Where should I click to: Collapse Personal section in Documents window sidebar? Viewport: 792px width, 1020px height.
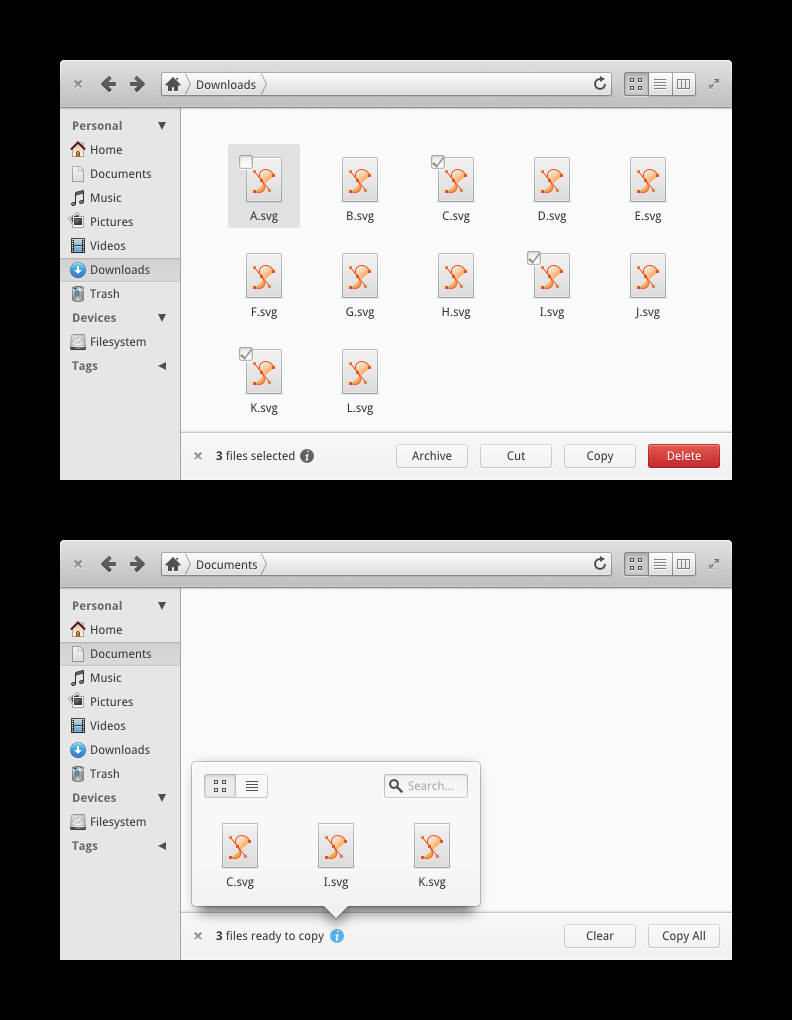tap(162, 606)
